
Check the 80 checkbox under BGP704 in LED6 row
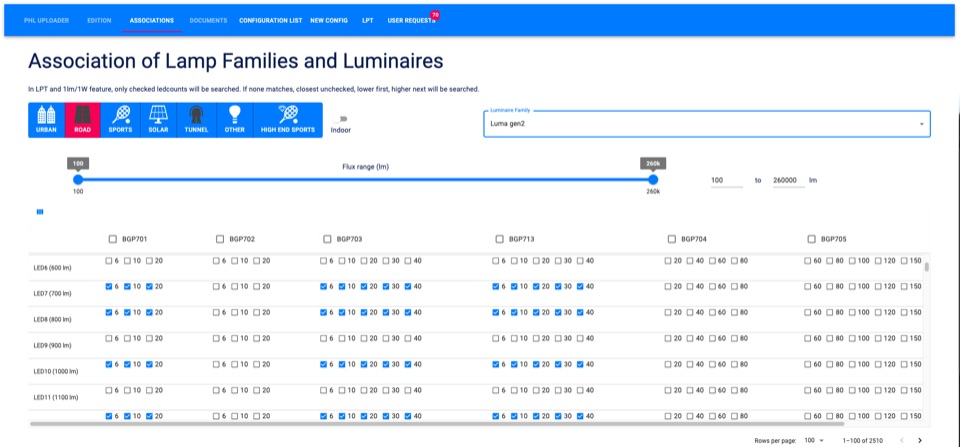tap(735, 261)
